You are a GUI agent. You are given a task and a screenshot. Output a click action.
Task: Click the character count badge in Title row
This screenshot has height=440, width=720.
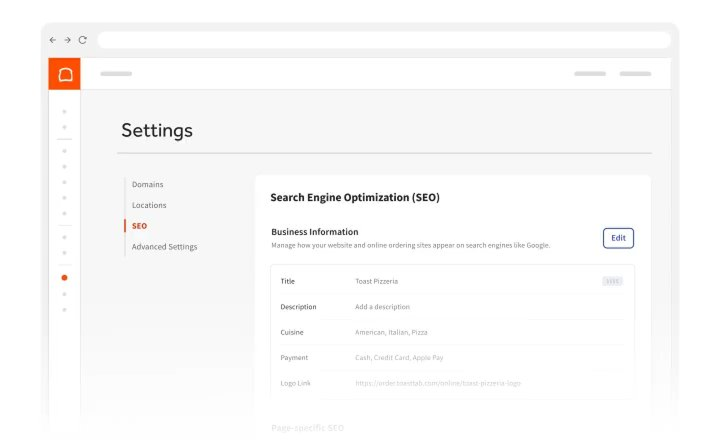coord(612,281)
